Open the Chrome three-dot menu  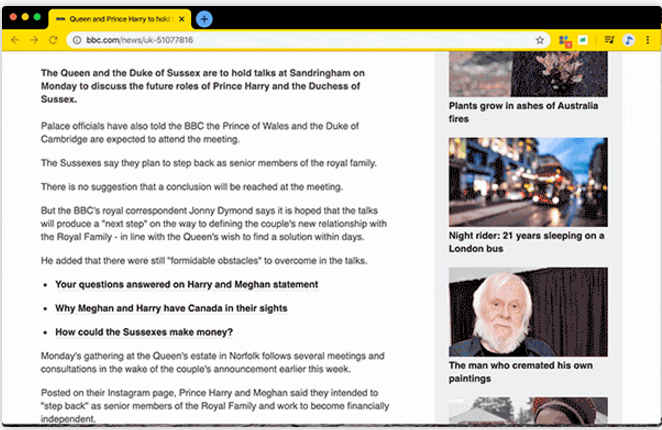(x=649, y=40)
